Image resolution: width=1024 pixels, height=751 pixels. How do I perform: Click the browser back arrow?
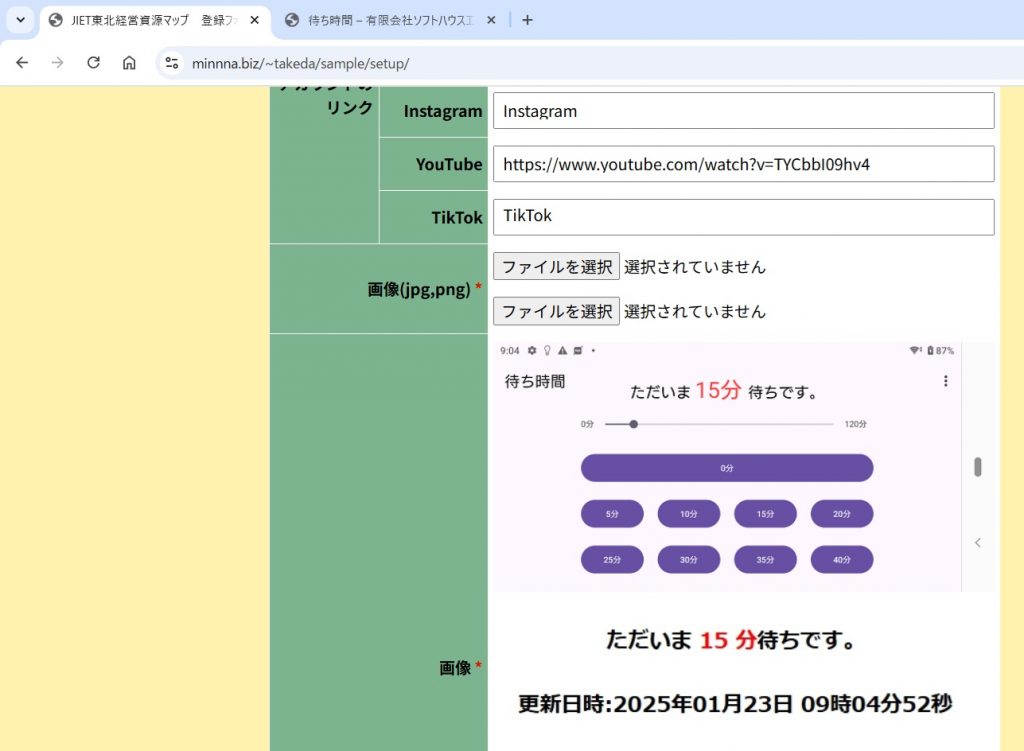tap(22, 63)
